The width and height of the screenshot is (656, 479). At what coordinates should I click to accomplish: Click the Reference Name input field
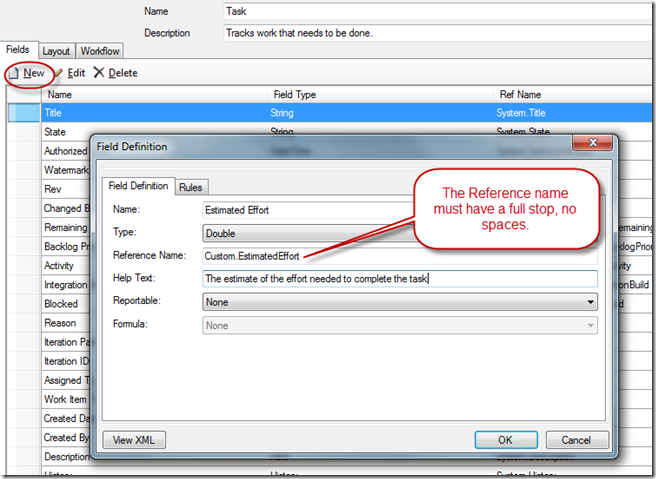[x=400, y=256]
